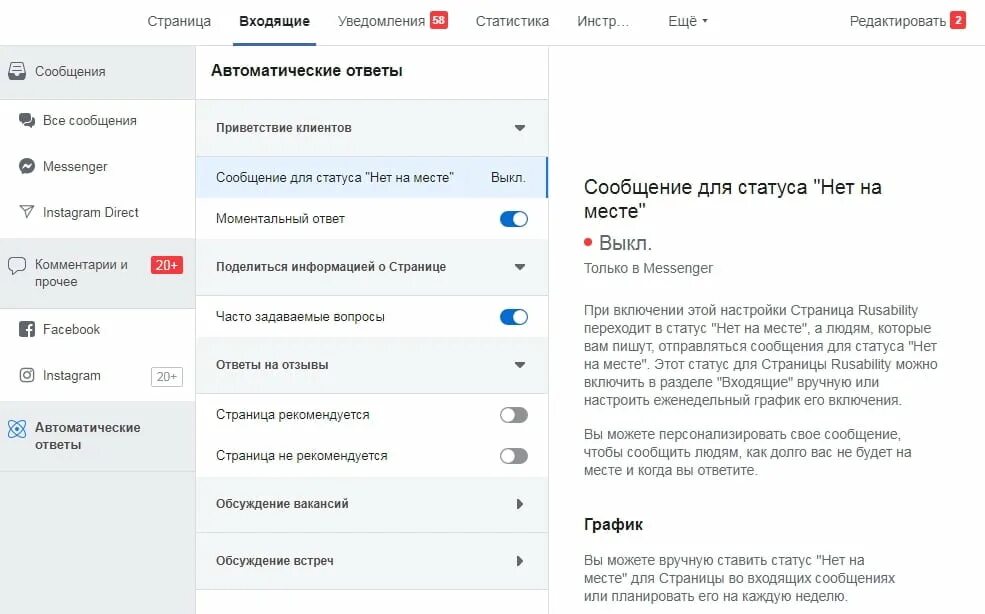
Task: Switch to the Уведомления tab
Action: coord(392,21)
